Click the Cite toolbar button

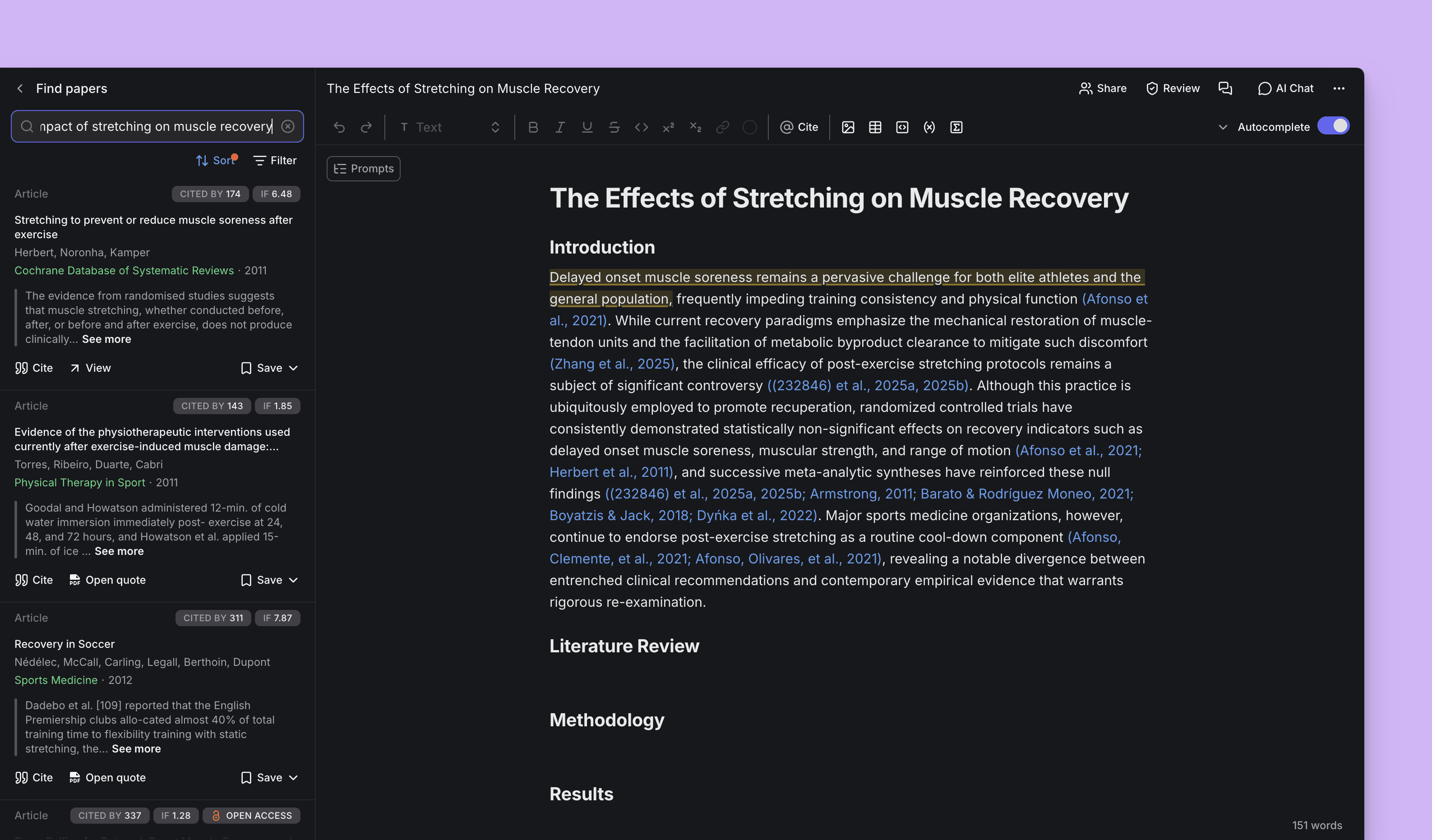(799, 127)
